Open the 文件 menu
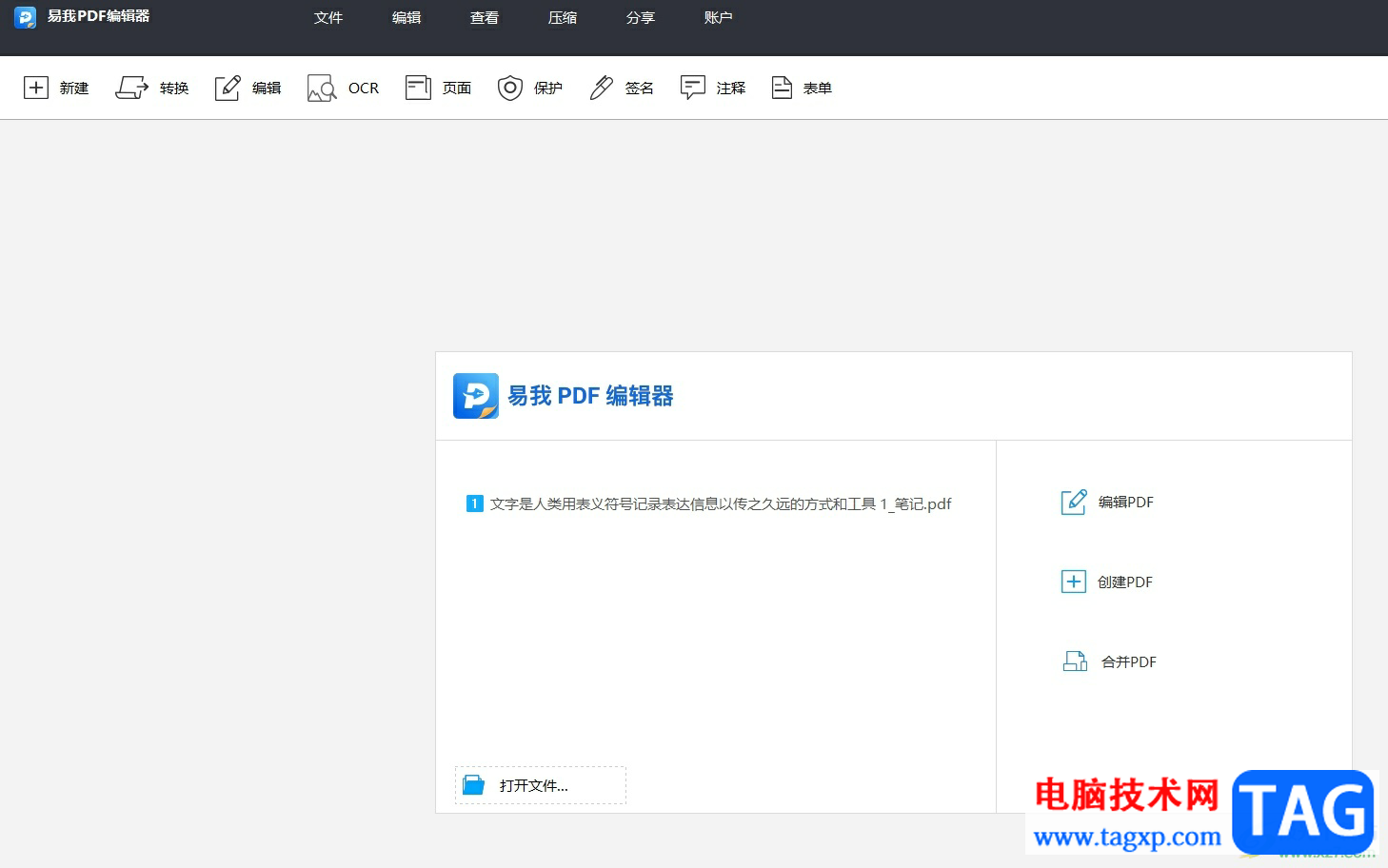1388x868 pixels. click(x=328, y=18)
